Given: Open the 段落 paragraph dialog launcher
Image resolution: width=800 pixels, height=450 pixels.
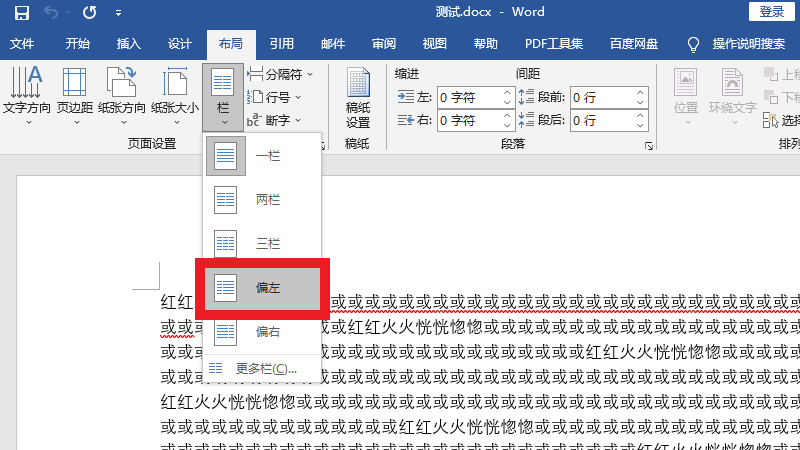Looking at the screenshot, I should 649,146.
